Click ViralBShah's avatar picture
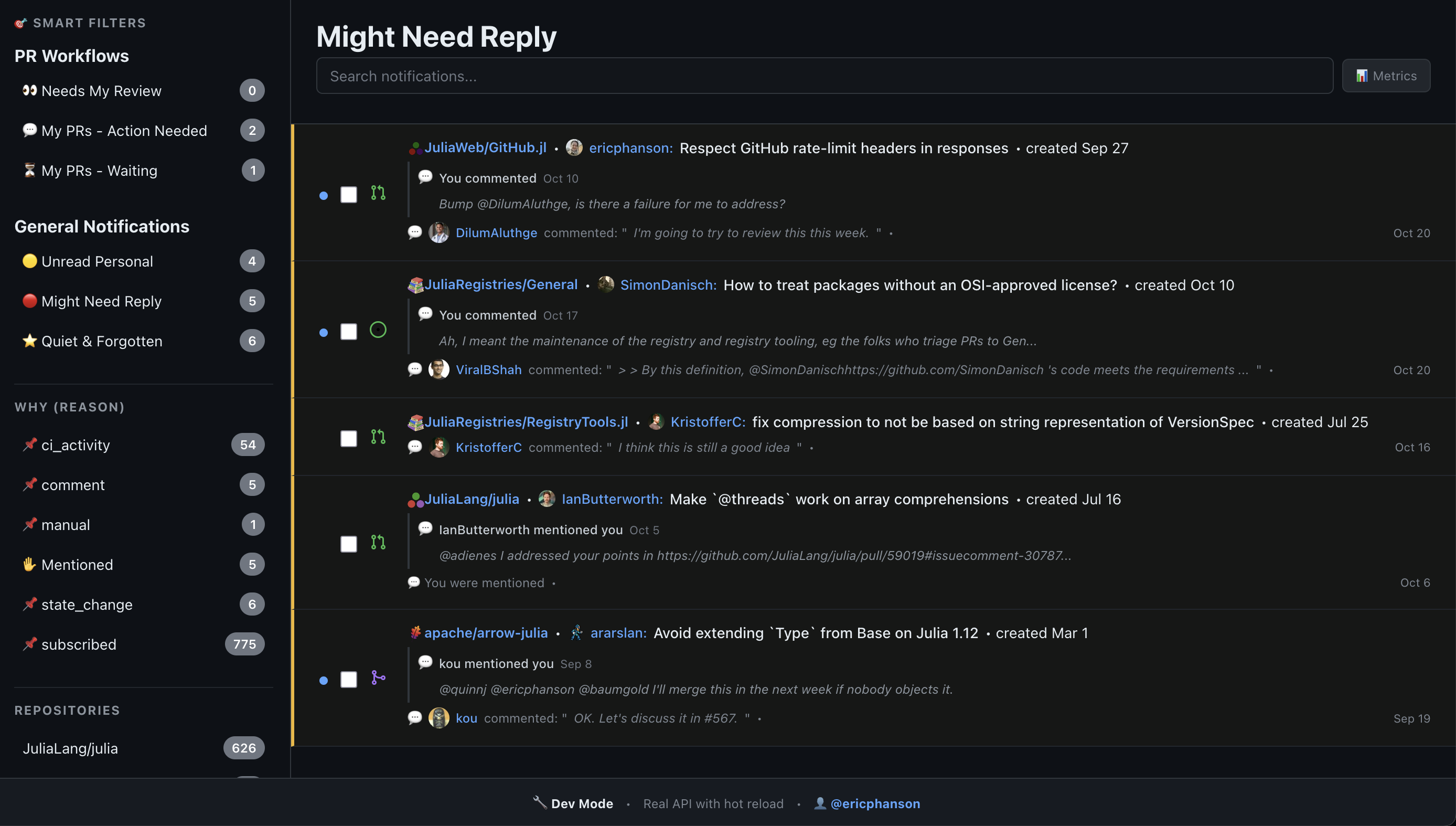Screen dimensions: 1456x826 pyautogui.click(x=439, y=369)
